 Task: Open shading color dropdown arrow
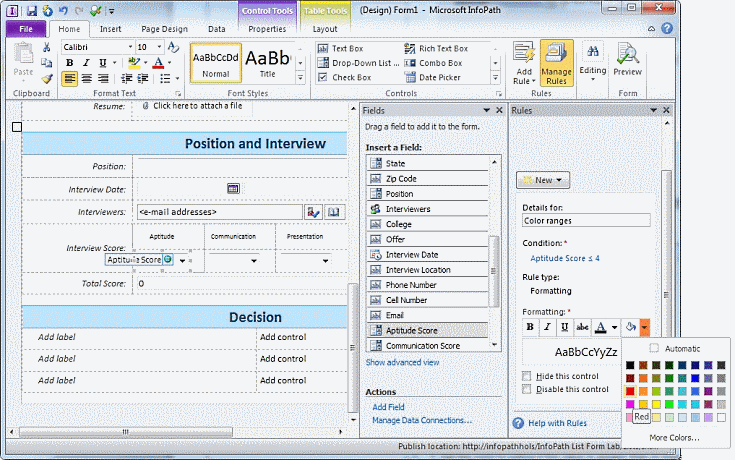(645, 327)
